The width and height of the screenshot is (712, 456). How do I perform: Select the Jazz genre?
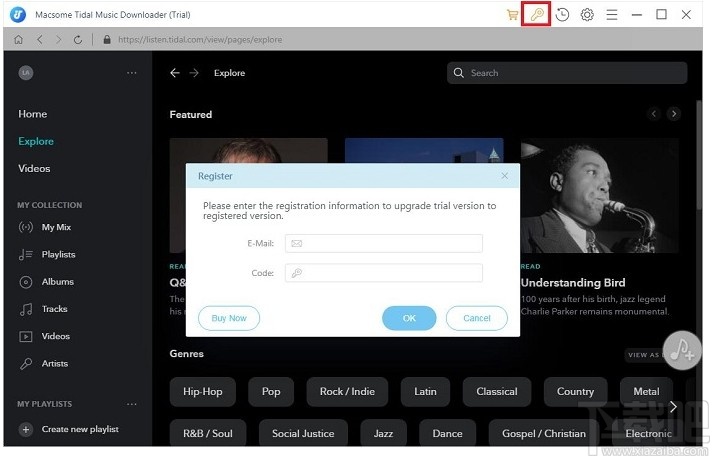point(383,433)
